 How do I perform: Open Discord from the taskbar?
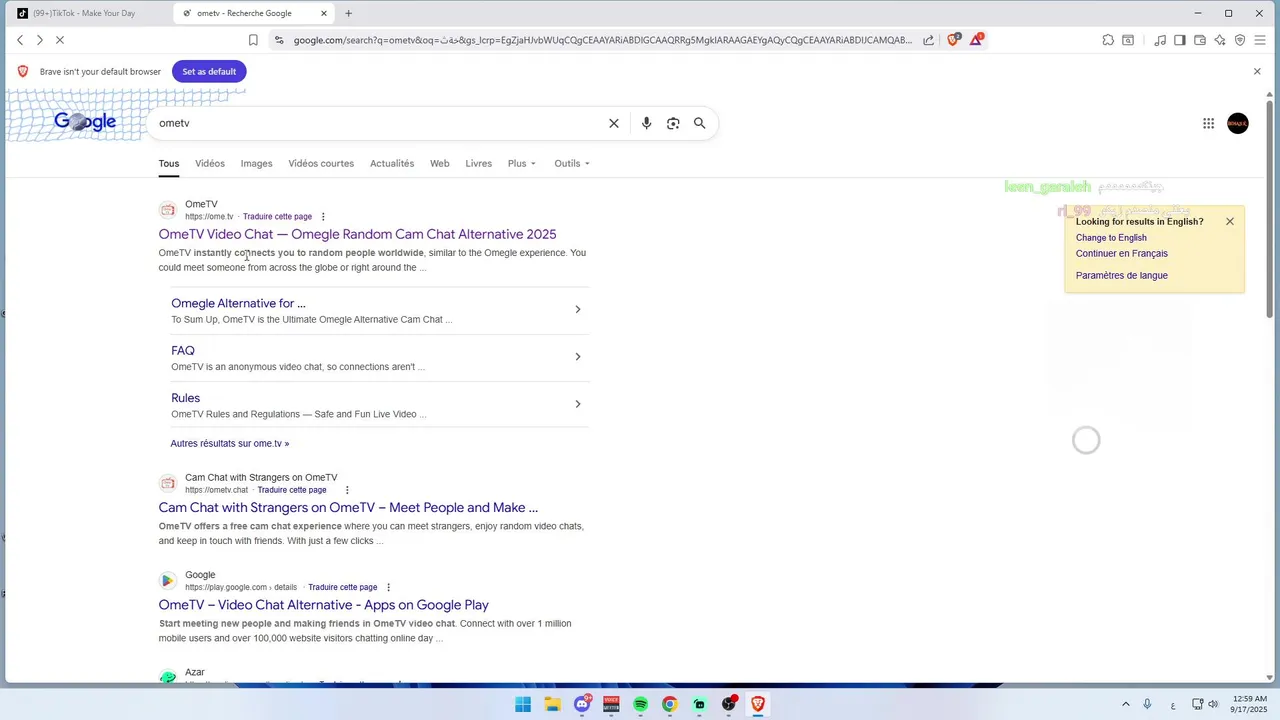pyautogui.click(x=582, y=704)
